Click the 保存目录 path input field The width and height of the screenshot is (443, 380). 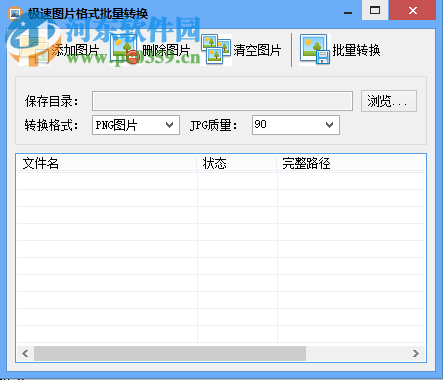pyautogui.click(x=222, y=101)
